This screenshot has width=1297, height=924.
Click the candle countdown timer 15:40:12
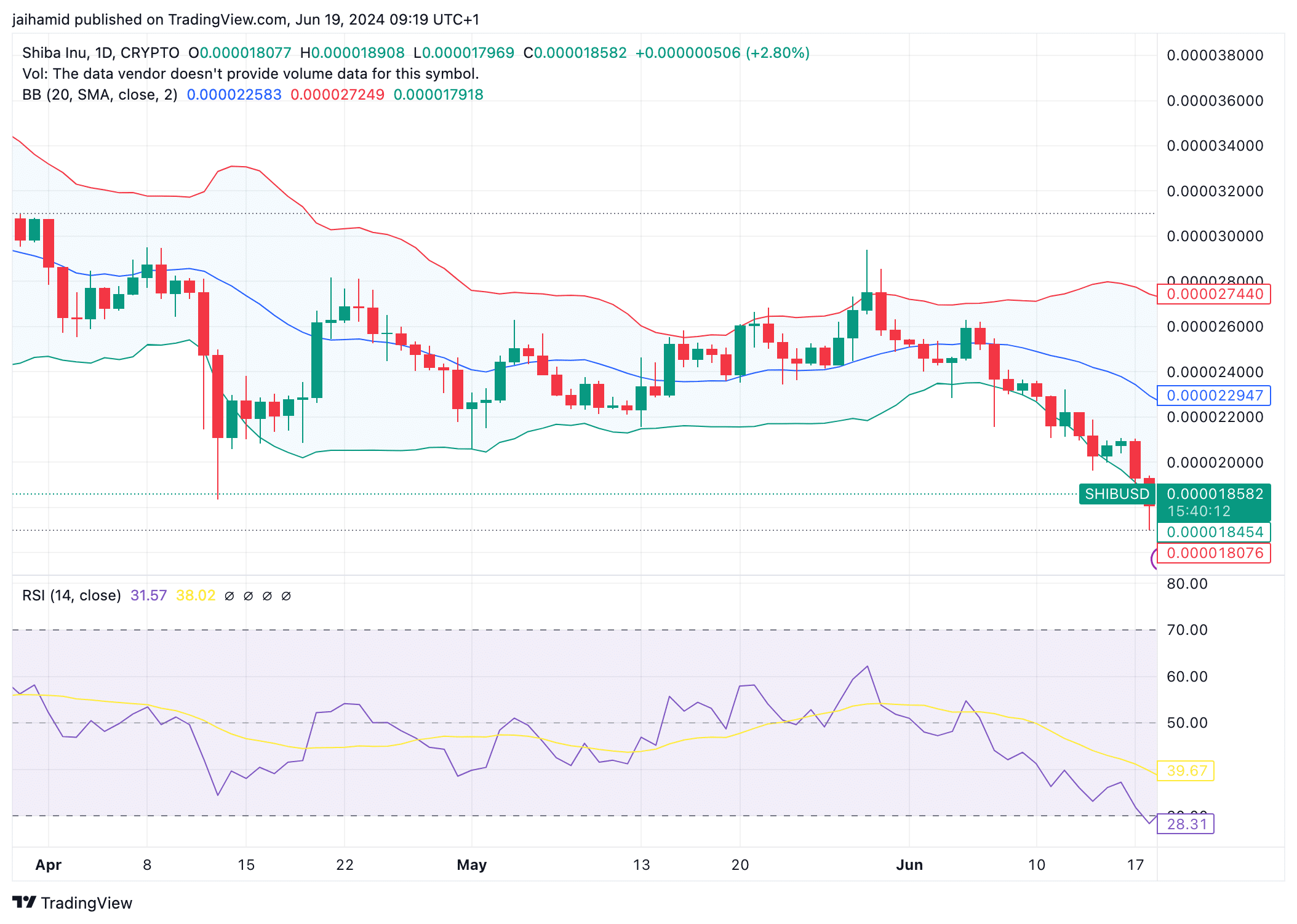(x=1199, y=511)
